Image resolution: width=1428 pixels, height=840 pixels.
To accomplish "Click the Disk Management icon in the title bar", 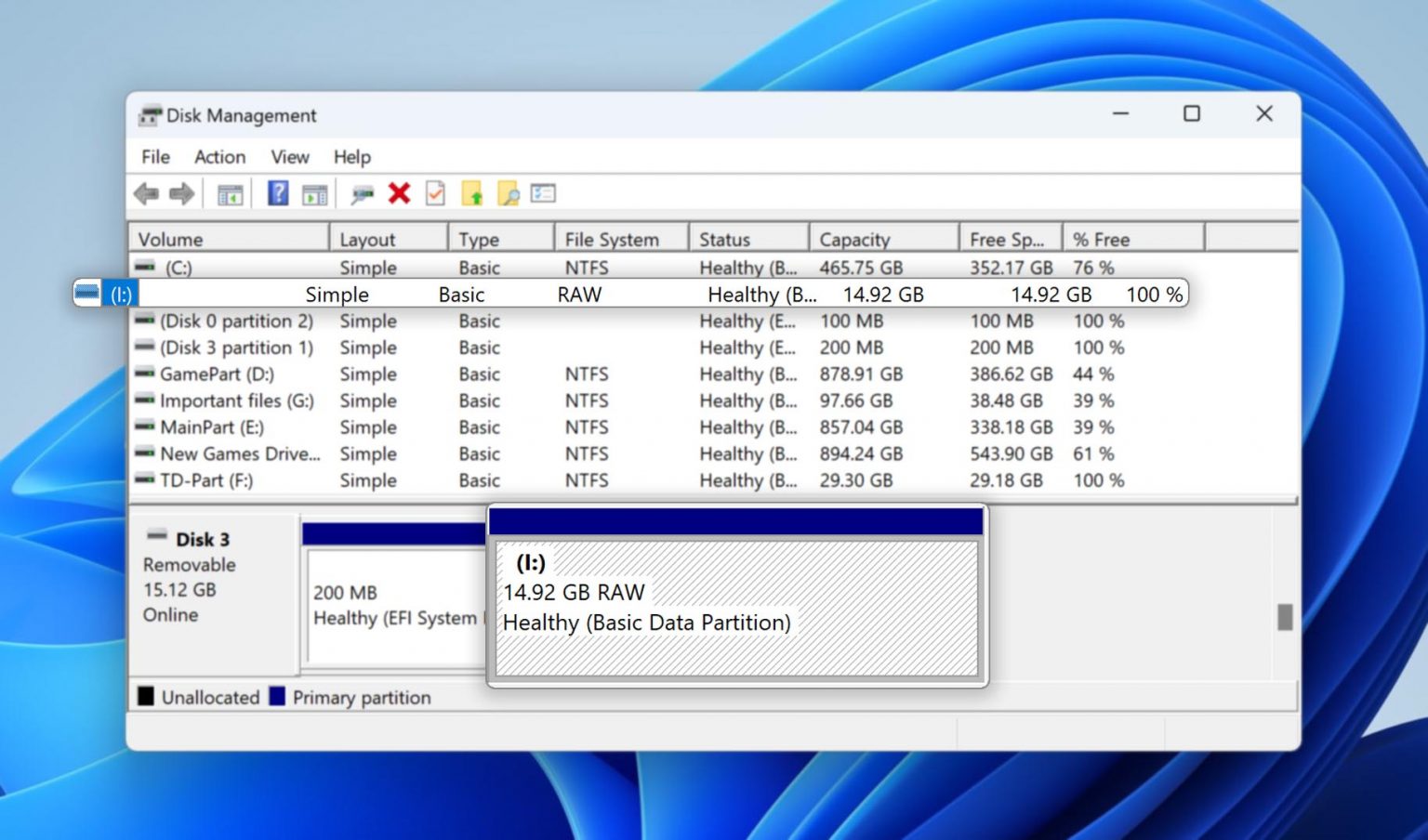I will coord(149,114).
